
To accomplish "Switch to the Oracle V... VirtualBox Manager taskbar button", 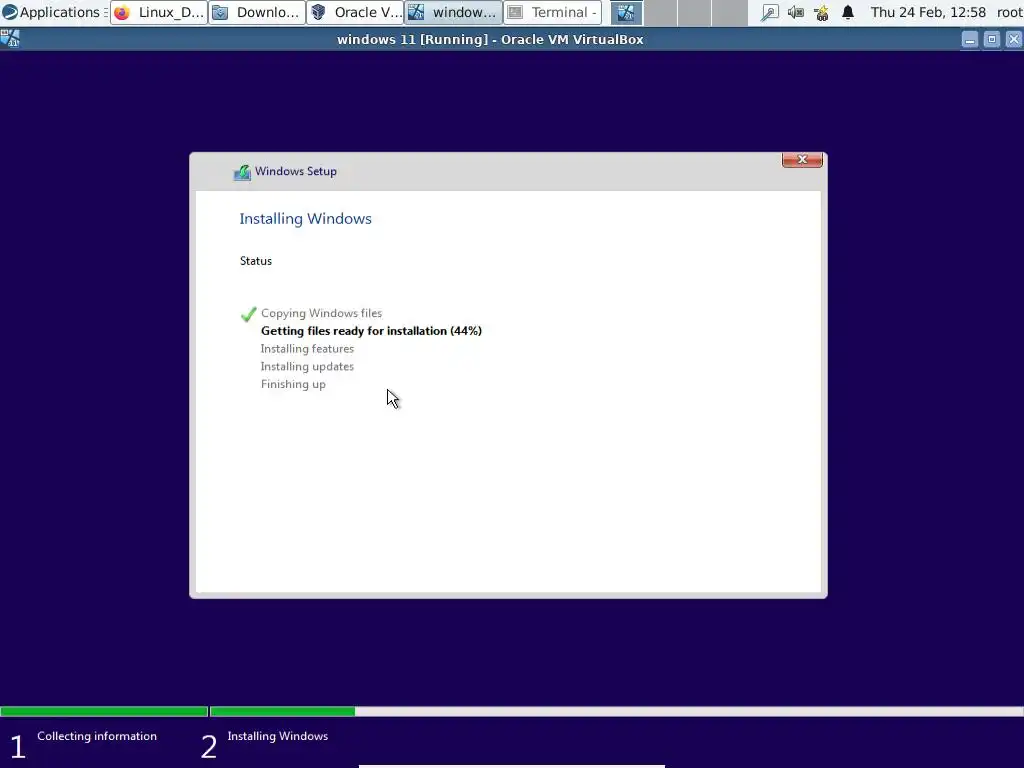I will click(355, 12).
